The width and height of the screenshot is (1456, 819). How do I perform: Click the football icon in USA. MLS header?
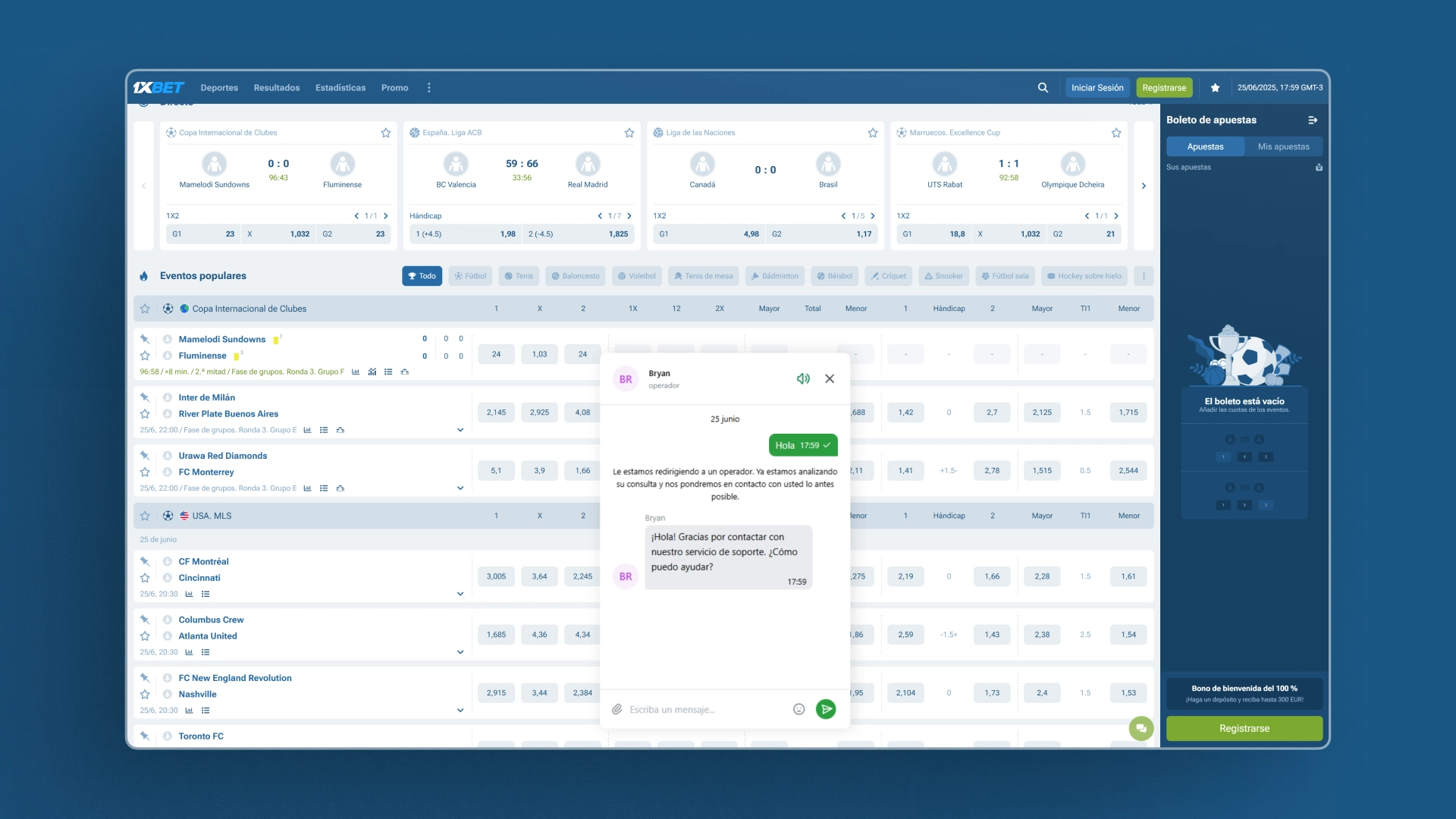(x=168, y=516)
